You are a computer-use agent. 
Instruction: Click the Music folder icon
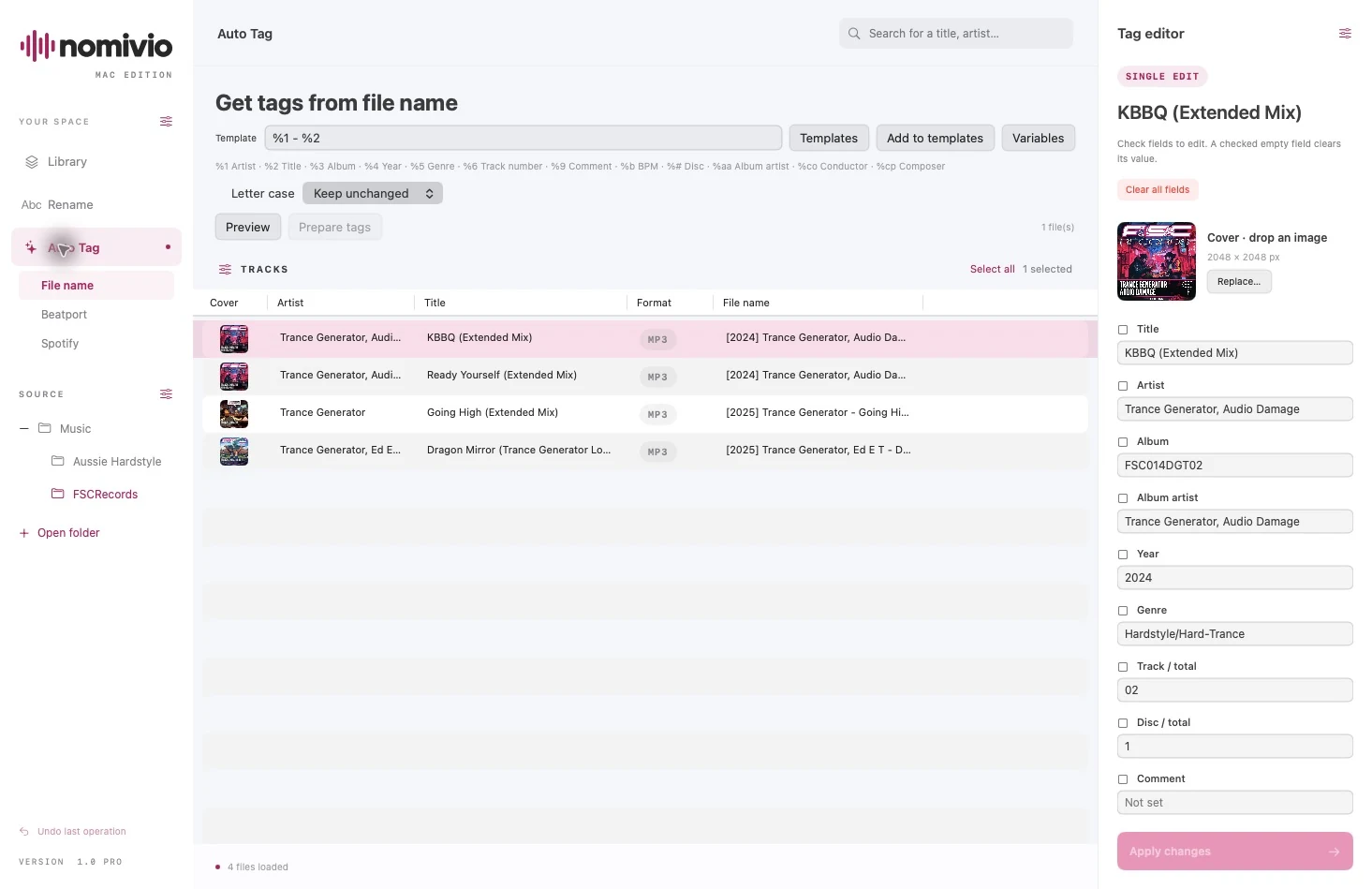[x=45, y=428]
